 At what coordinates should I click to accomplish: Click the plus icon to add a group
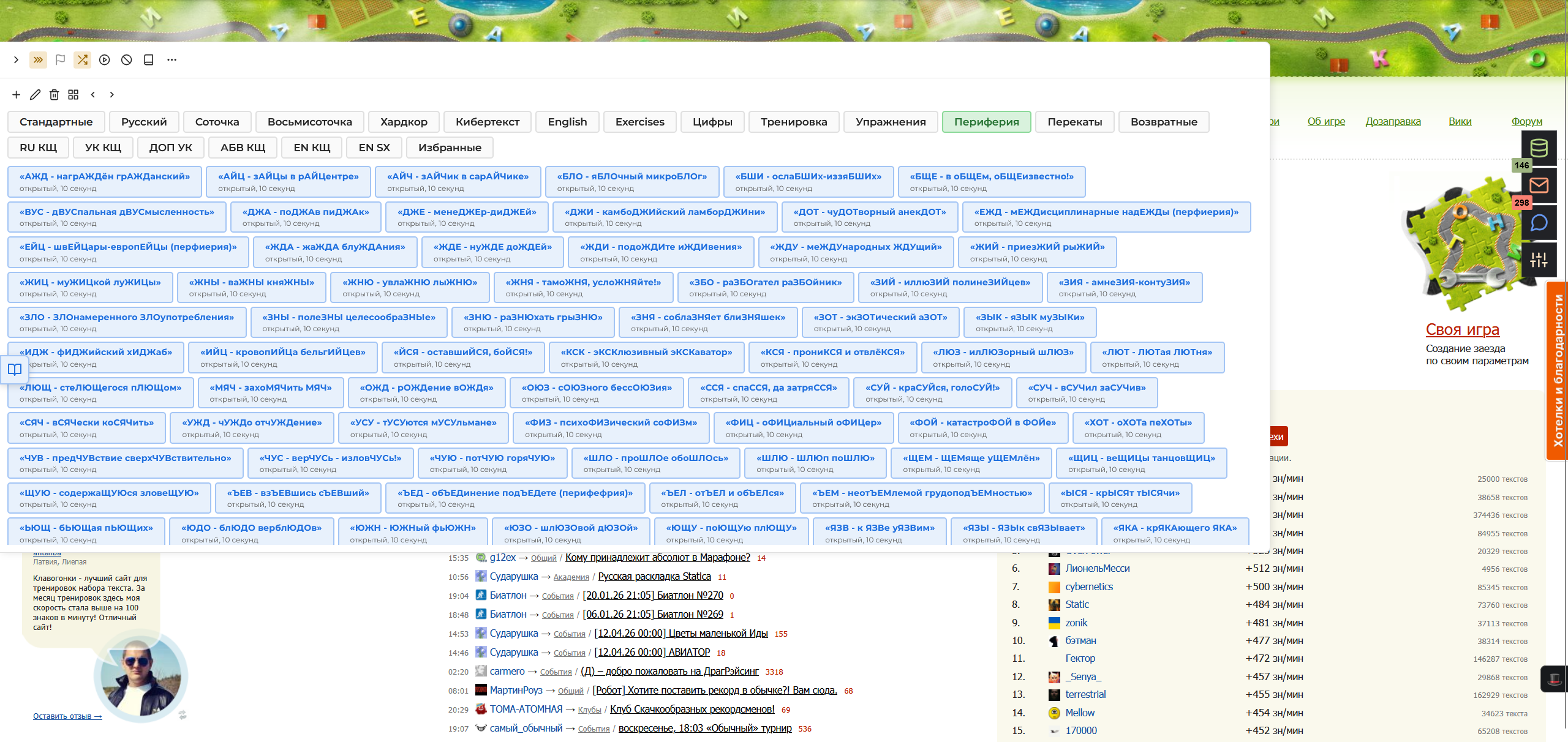point(16,94)
